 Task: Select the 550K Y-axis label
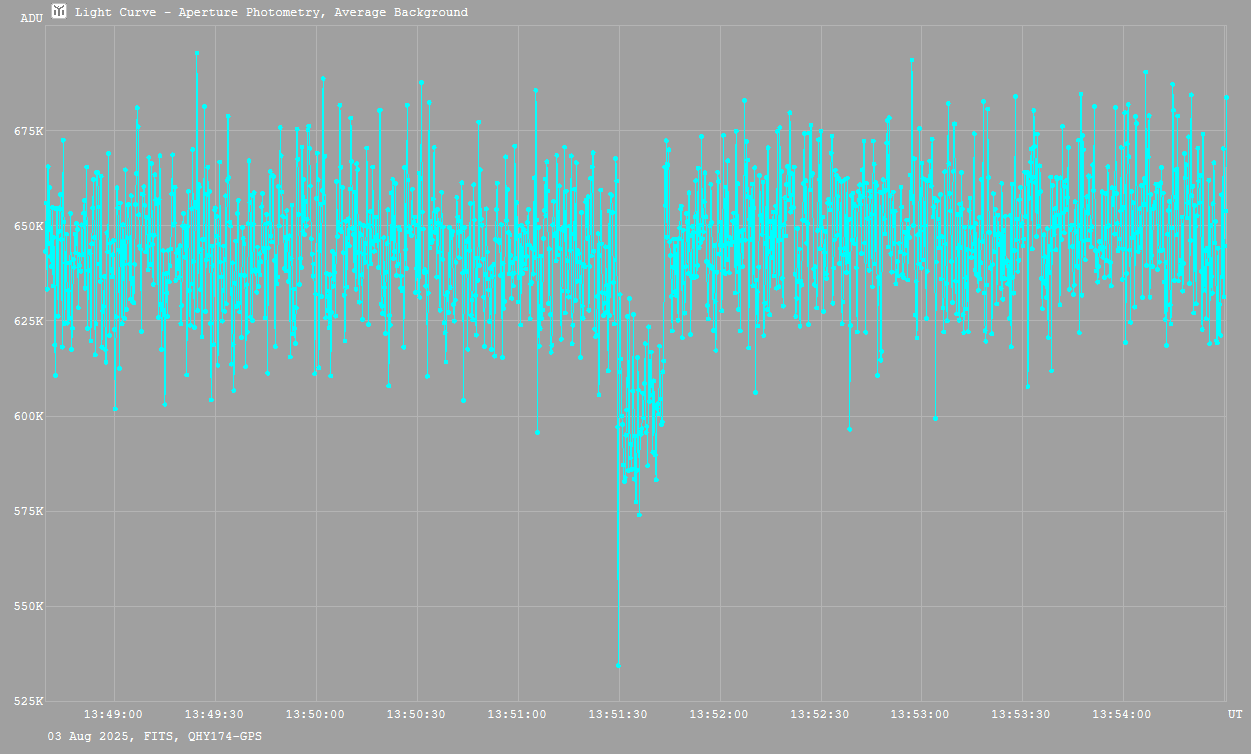29,606
